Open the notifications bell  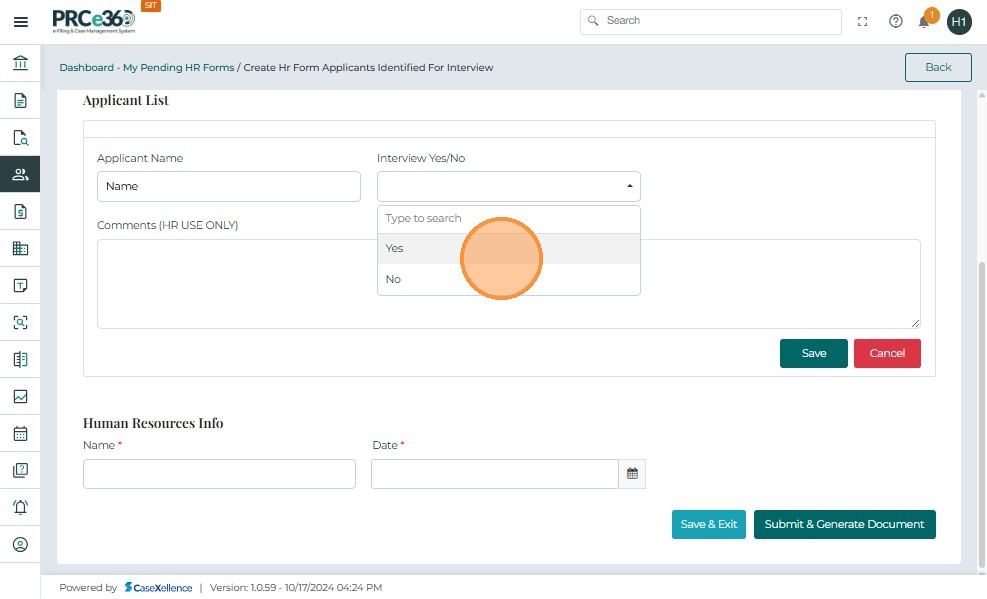923,22
